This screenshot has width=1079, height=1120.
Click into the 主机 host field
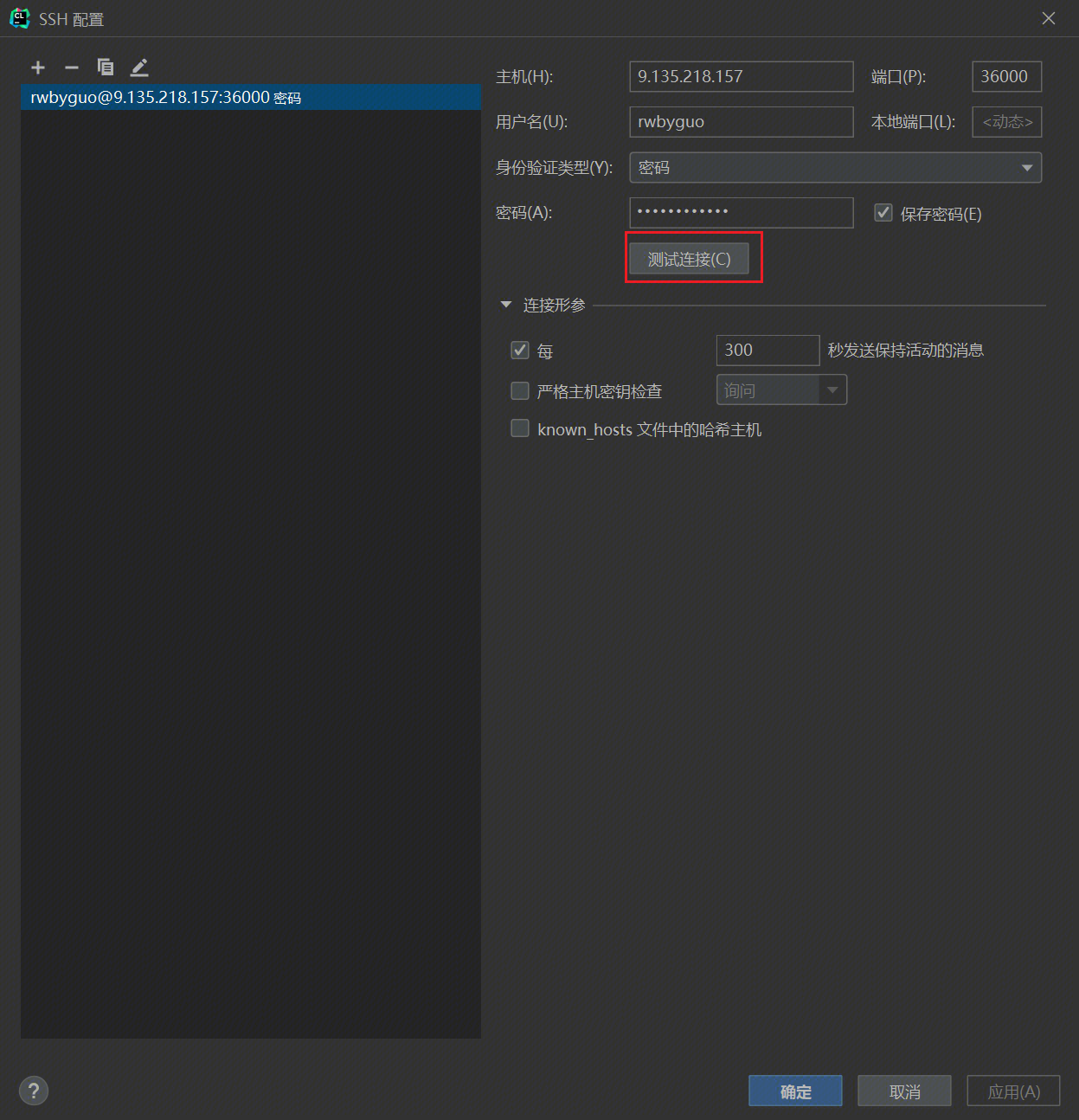coord(741,76)
